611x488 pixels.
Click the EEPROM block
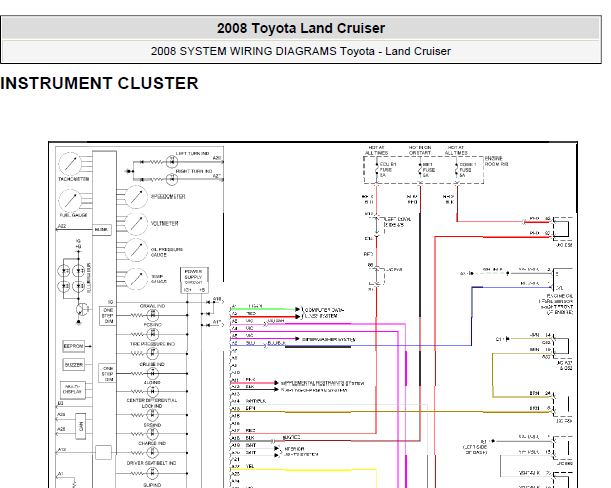[73, 346]
